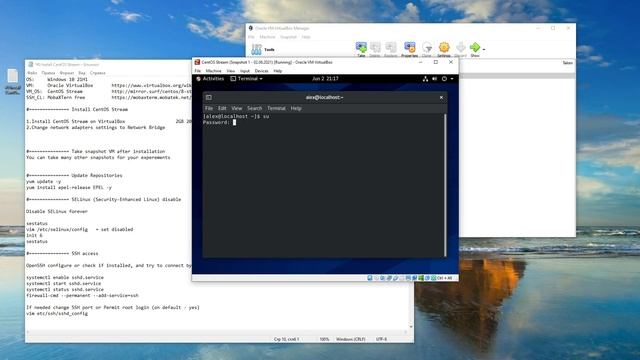Click hard disk activity icon in VM status bar
Viewport: 640px width, 360px height.
[370, 278]
